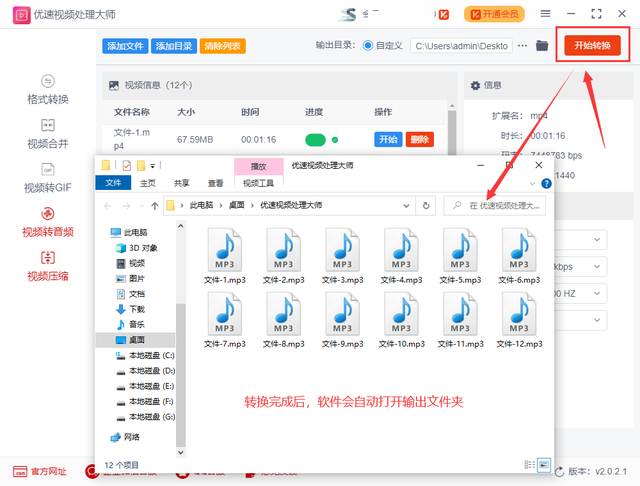
Task: Open the 主页 ribbon tab
Action: pyautogui.click(x=148, y=183)
